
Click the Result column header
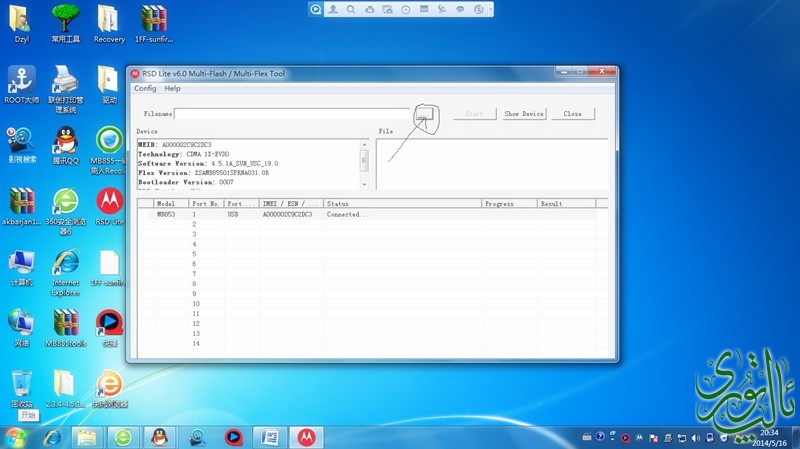coord(566,204)
